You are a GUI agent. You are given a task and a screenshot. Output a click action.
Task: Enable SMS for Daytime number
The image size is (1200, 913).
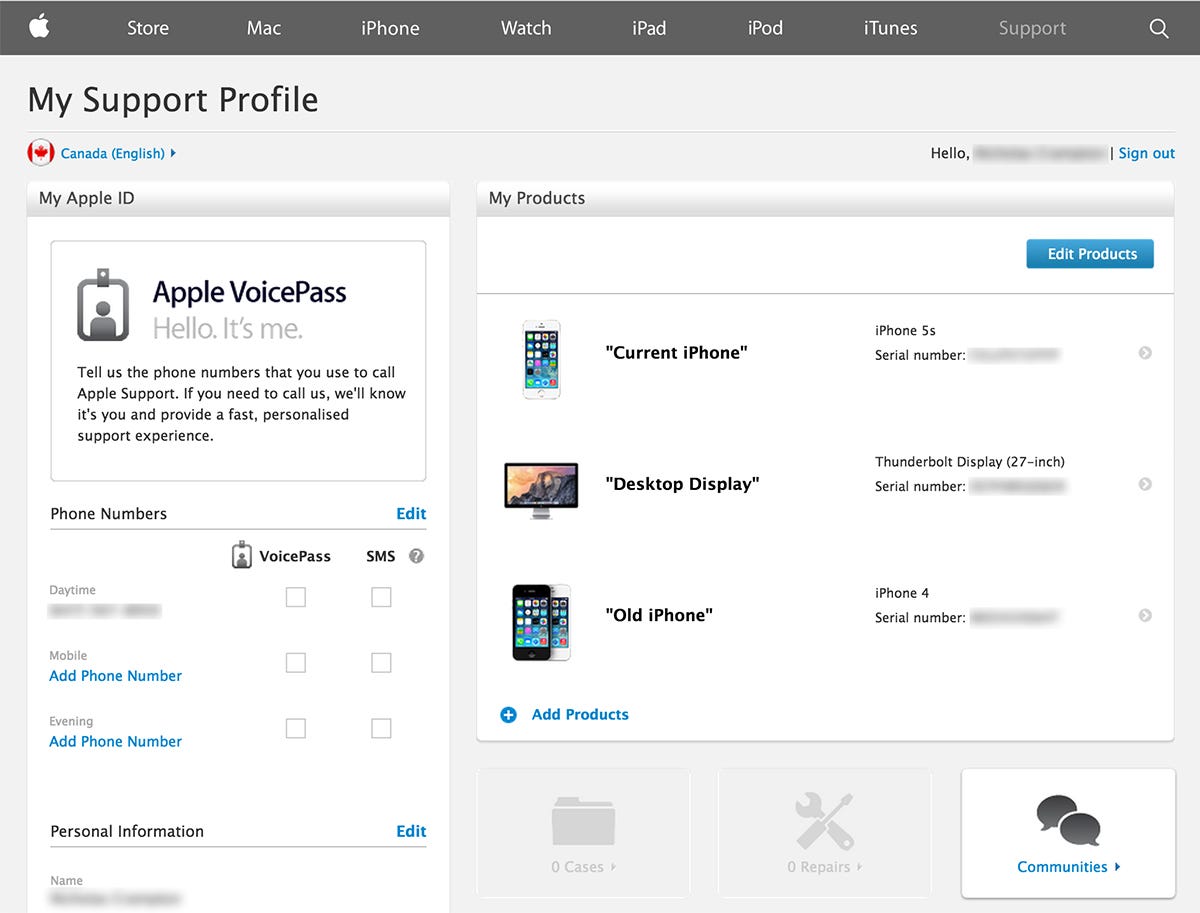[x=381, y=597]
